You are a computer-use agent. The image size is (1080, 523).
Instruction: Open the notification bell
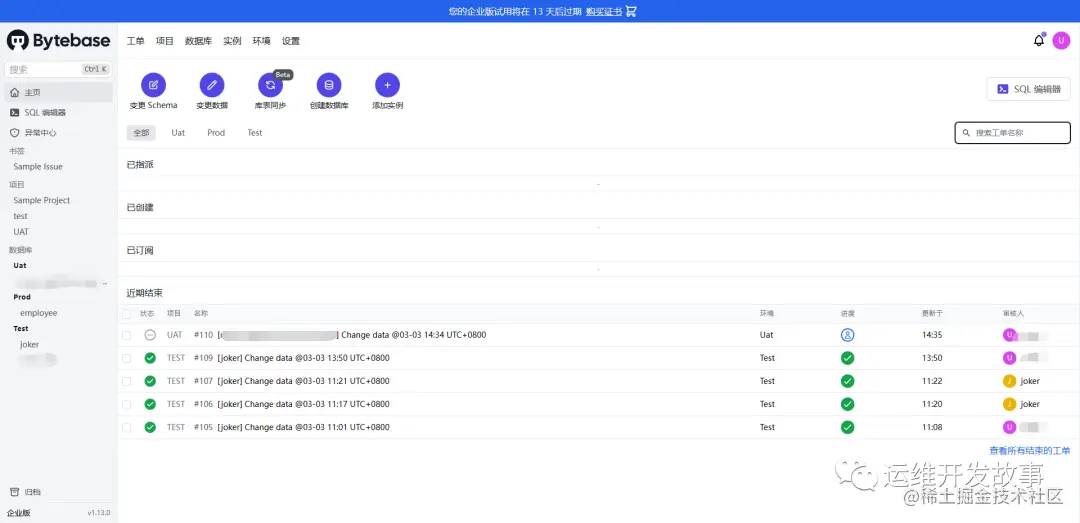(x=1039, y=41)
